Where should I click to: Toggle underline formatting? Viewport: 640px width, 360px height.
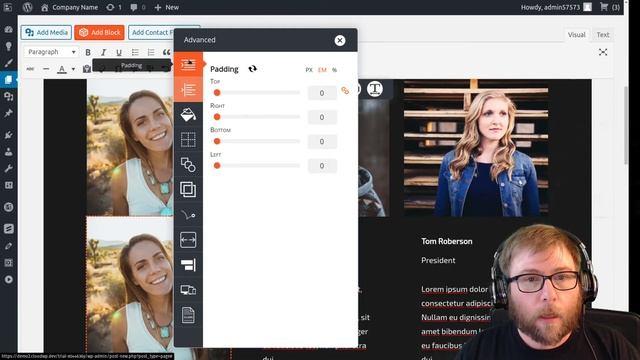(119, 52)
